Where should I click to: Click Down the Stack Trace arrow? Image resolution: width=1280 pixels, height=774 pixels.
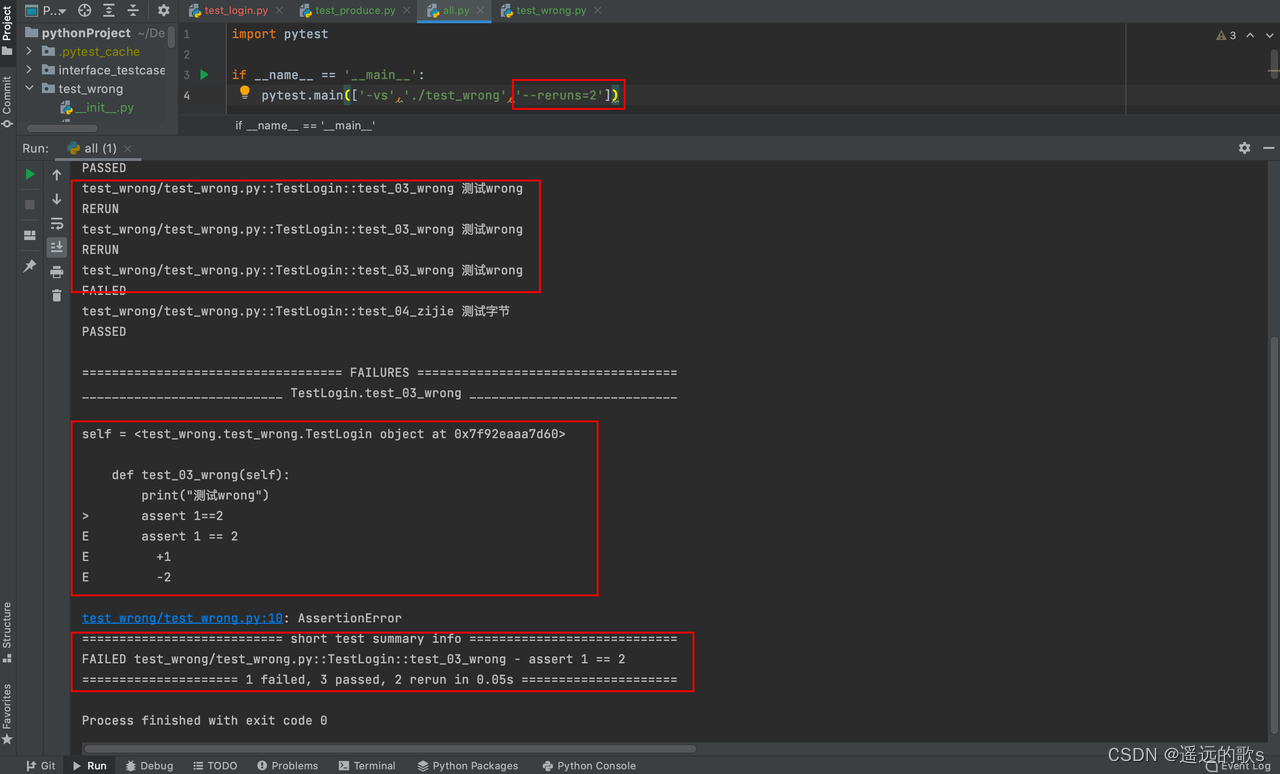click(57, 199)
